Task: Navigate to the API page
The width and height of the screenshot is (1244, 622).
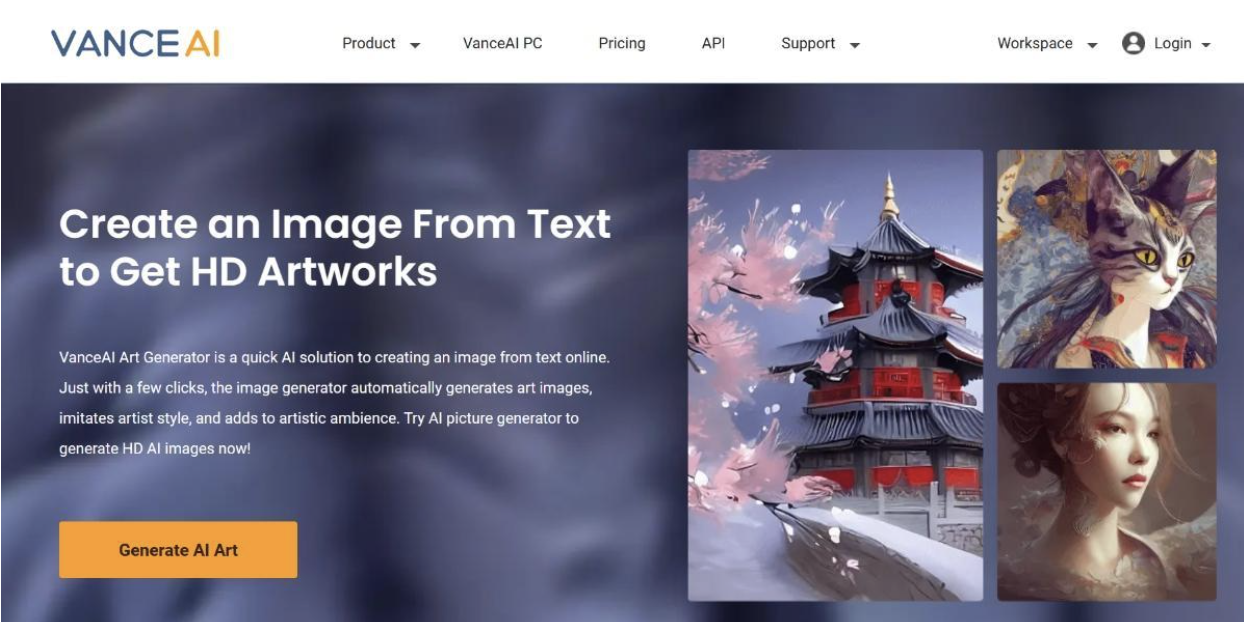Action: [x=713, y=43]
